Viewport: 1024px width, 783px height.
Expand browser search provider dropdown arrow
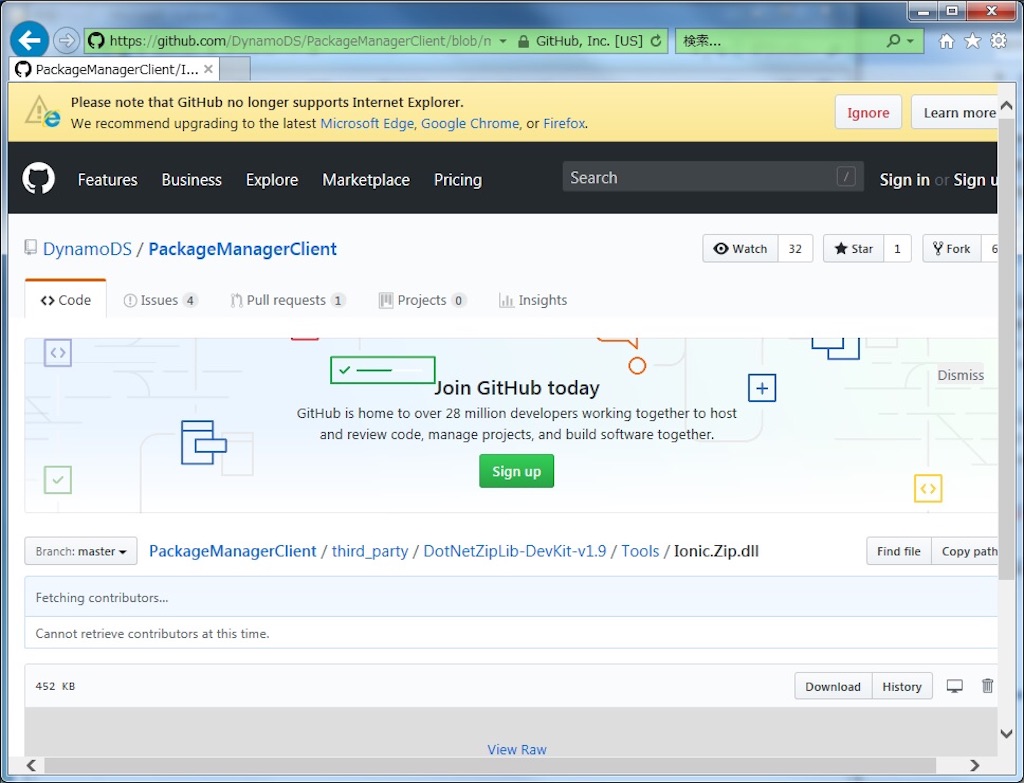click(x=910, y=41)
